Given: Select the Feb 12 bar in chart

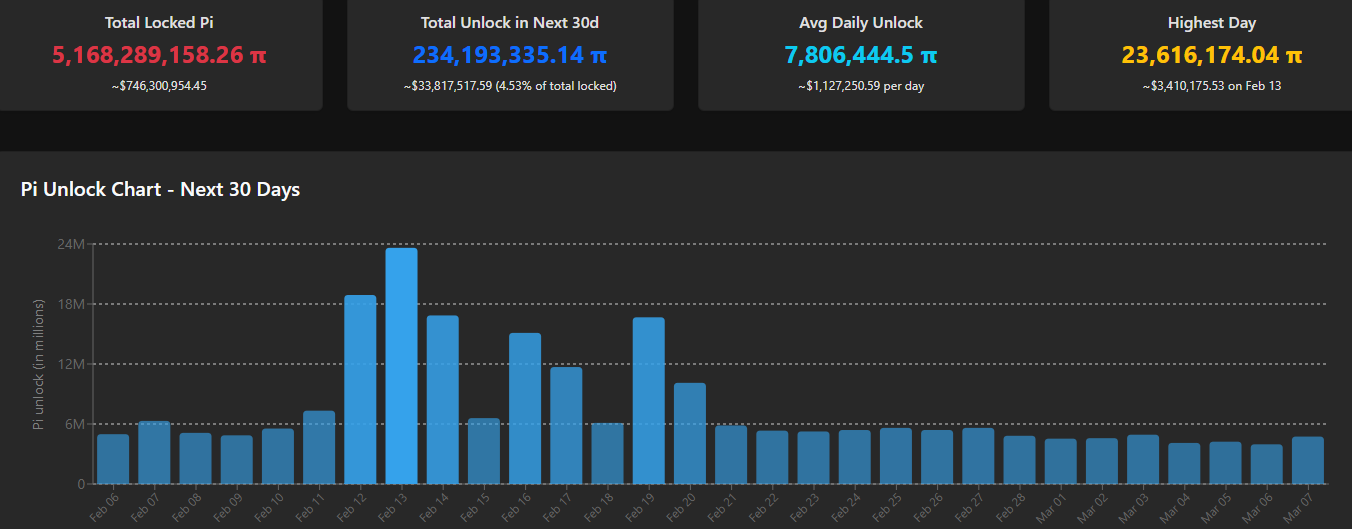Looking at the screenshot, I should coord(360,390).
